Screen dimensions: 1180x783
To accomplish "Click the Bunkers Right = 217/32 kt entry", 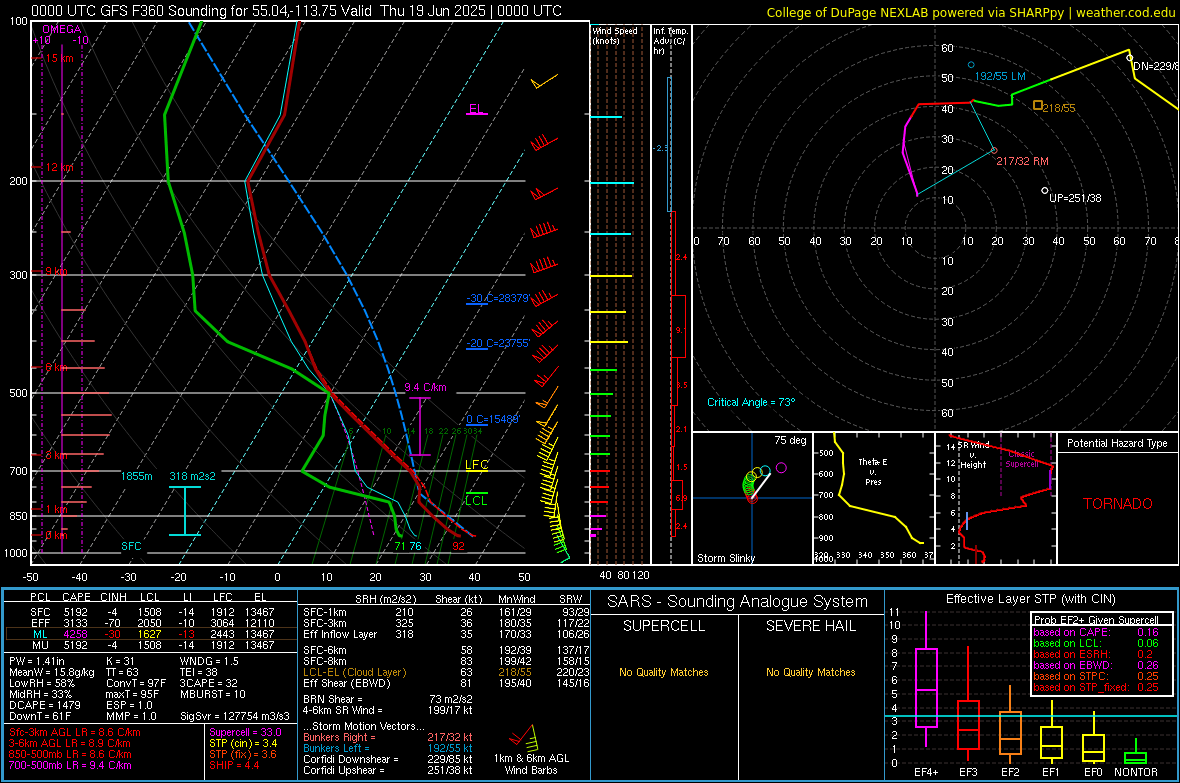I will click(x=387, y=737).
